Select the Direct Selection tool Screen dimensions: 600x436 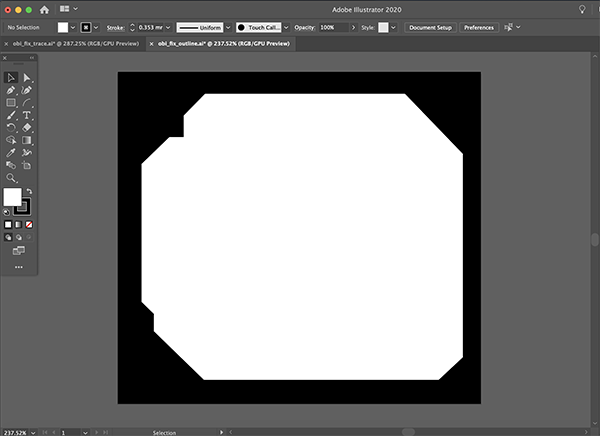coord(26,78)
